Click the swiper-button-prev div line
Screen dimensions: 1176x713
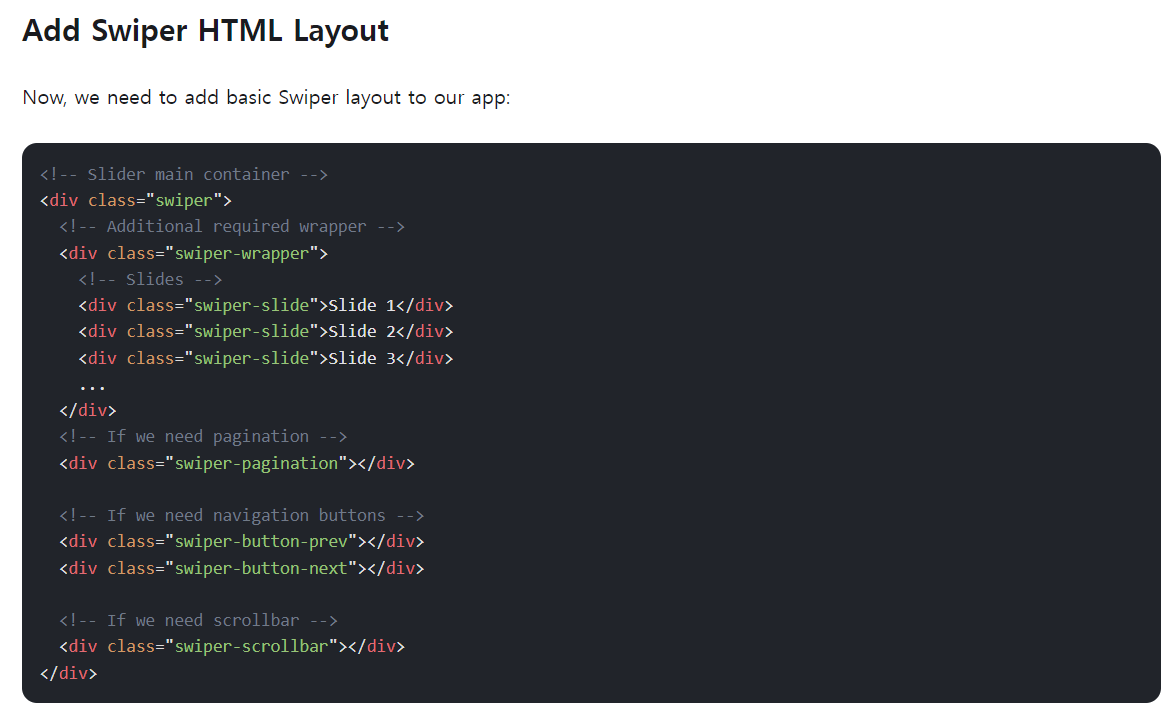(242, 542)
